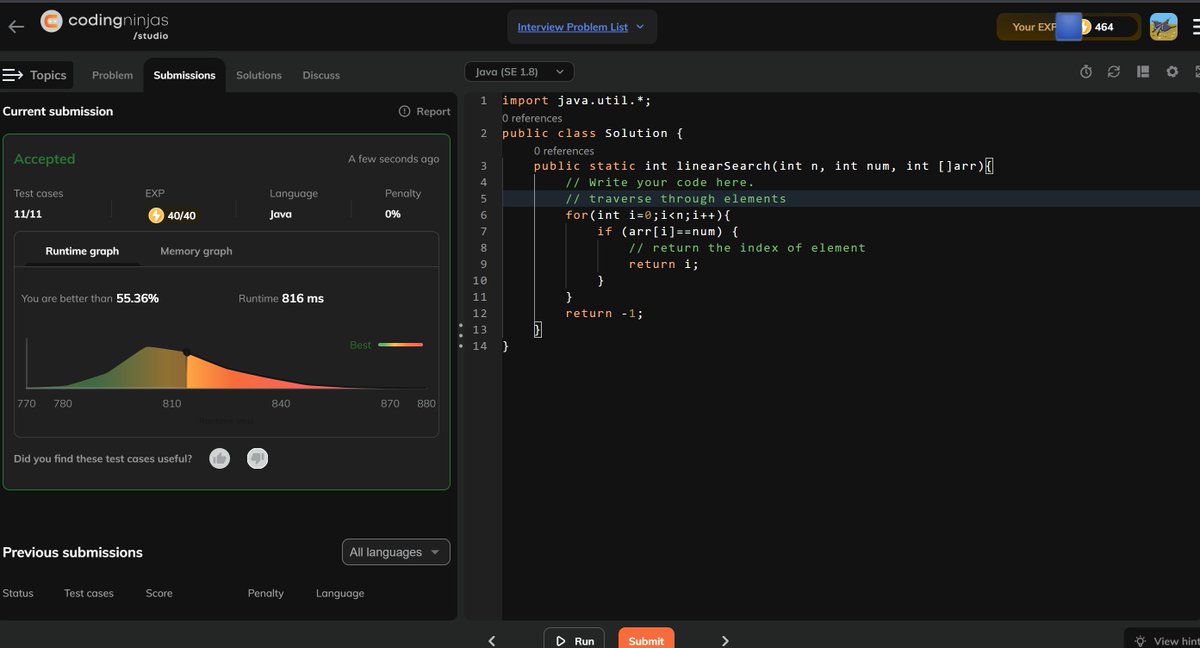Open the Java (SE 1.8) language dropdown
The width and height of the screenshot is (1200, 648).
[520, 71]
